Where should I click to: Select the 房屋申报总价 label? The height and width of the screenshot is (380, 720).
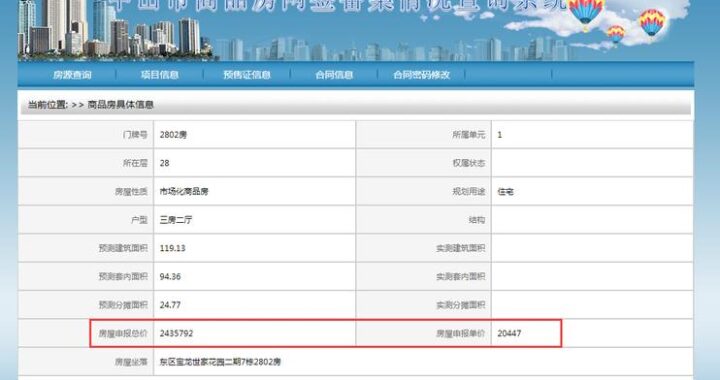123,334
